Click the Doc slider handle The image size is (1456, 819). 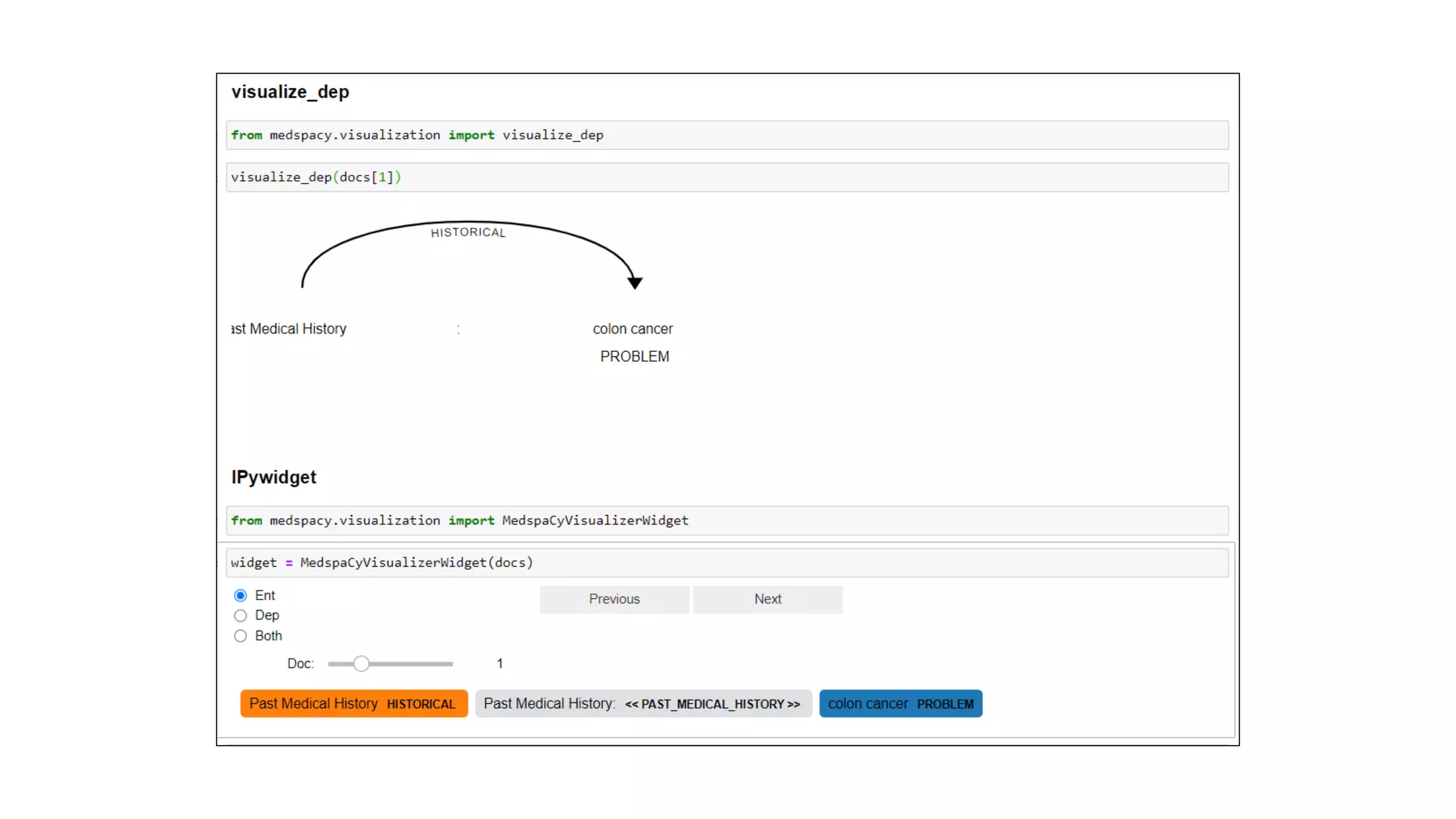pyautogui.click(x=361, y=664)
